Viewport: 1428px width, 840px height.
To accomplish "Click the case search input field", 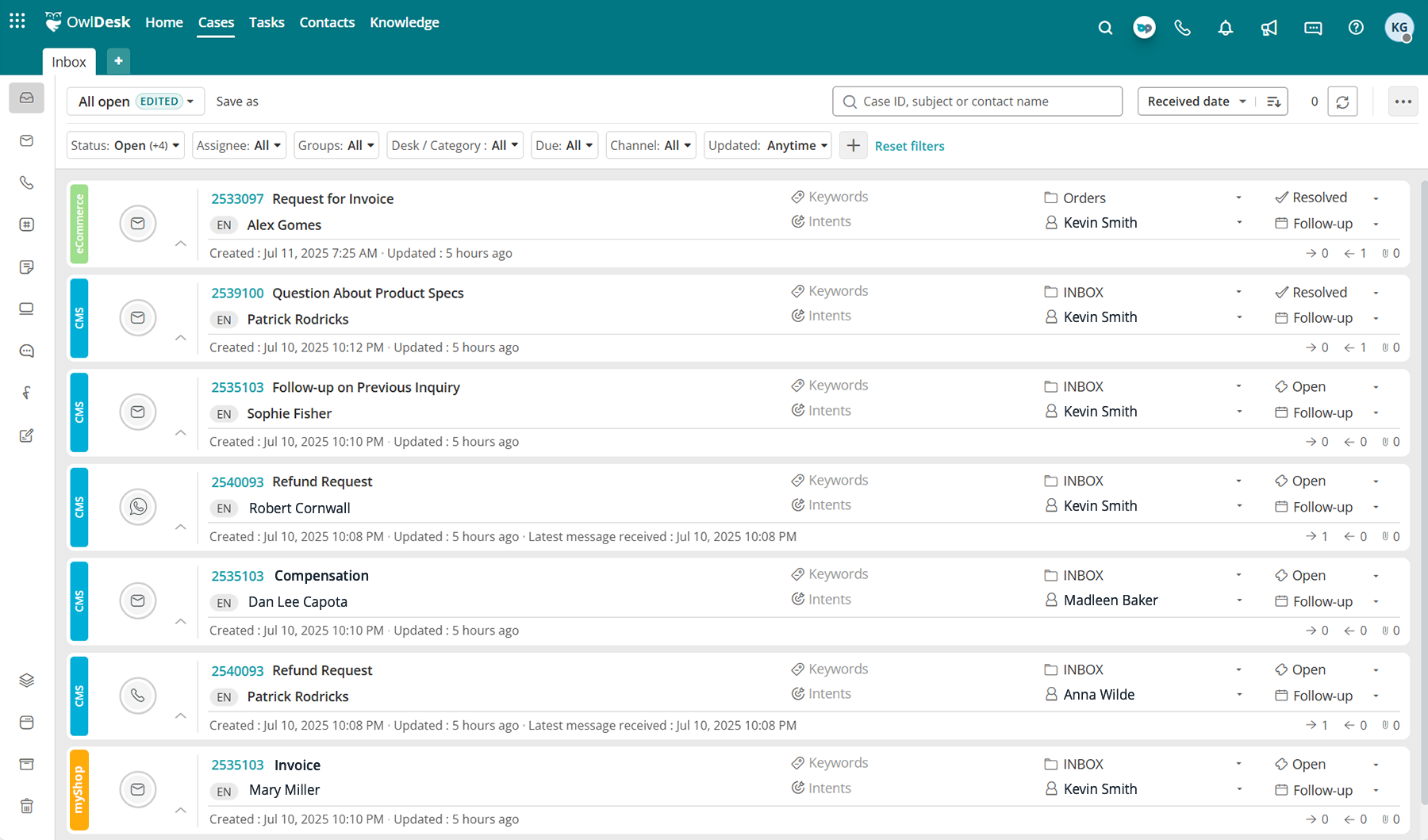I will coord(984,102).
